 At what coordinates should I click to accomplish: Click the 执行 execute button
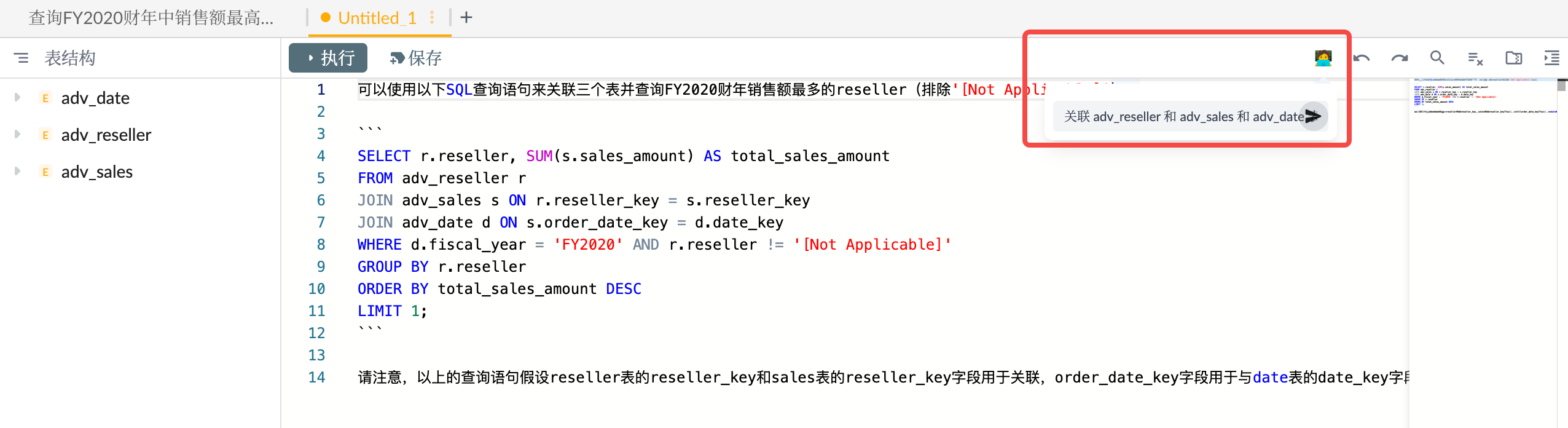327,58
